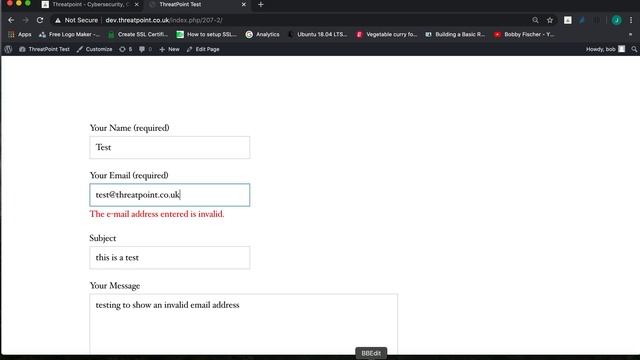This screenshot has height=360, width=640.
Task: Open the address bar zoom magnifier icon
Action: 535,20
